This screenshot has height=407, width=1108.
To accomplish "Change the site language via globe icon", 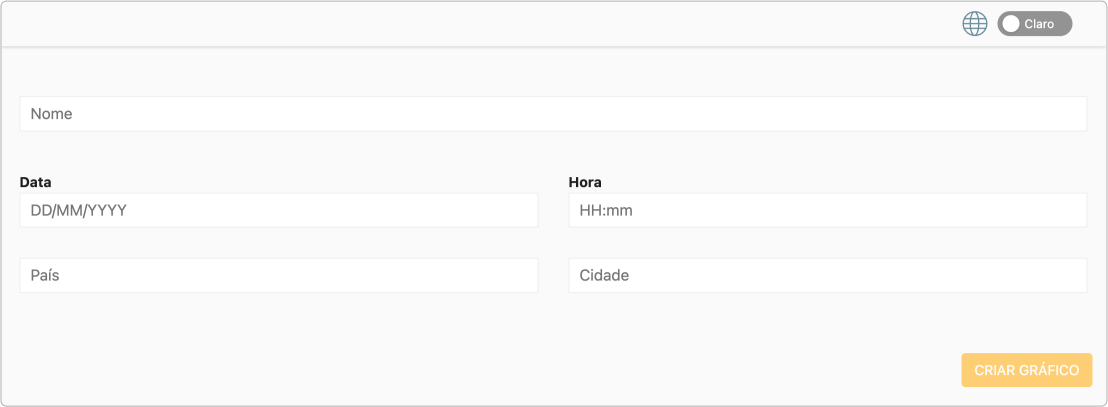I will point(975,24).
